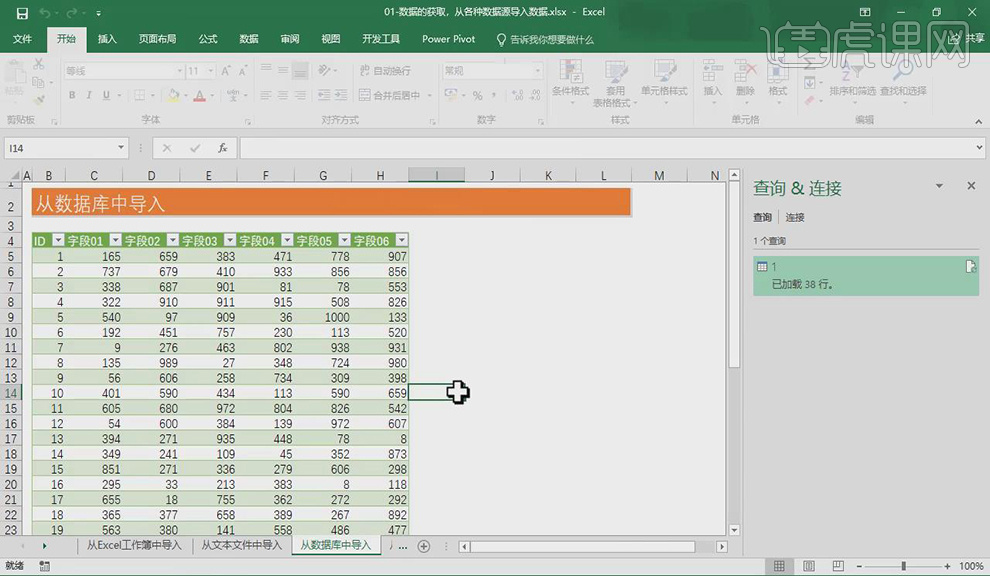Open the 字段03 filter dropdown
This screenshot has height=576, width=990.
pos(230,240)
